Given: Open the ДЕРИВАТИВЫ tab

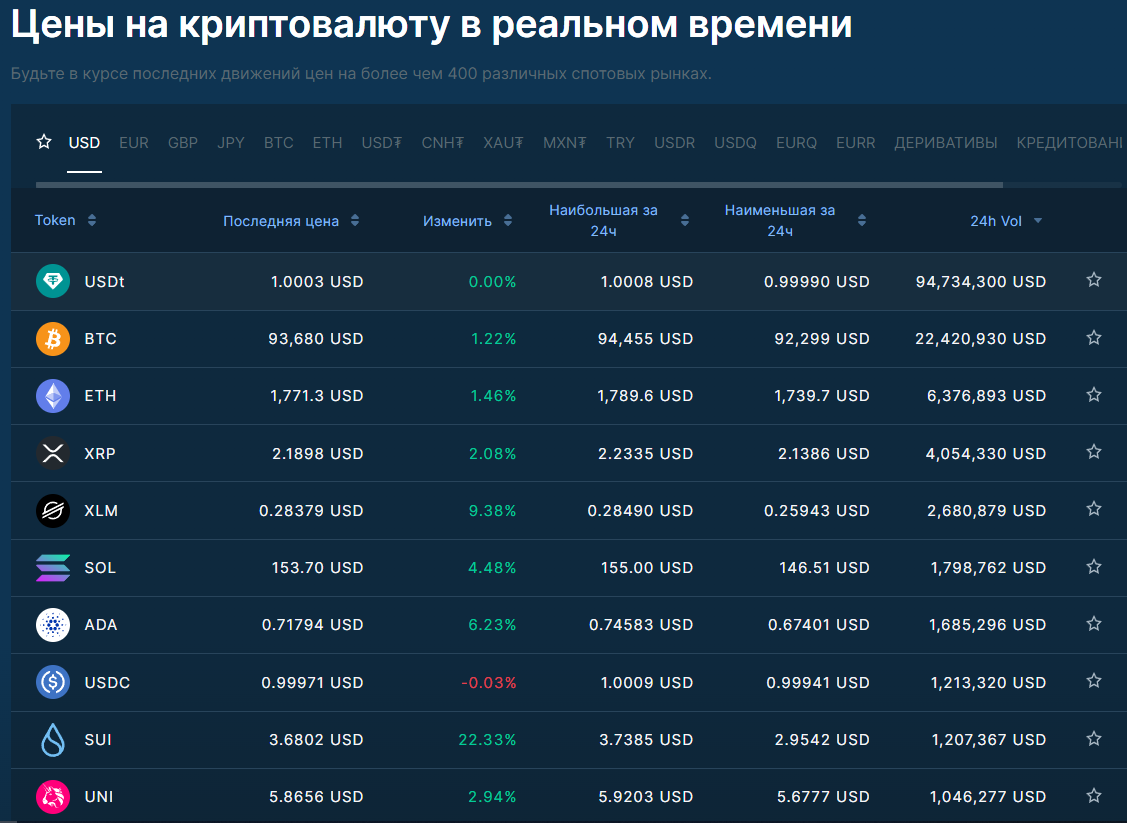Looking at the screenshot, I should (946, 142).
